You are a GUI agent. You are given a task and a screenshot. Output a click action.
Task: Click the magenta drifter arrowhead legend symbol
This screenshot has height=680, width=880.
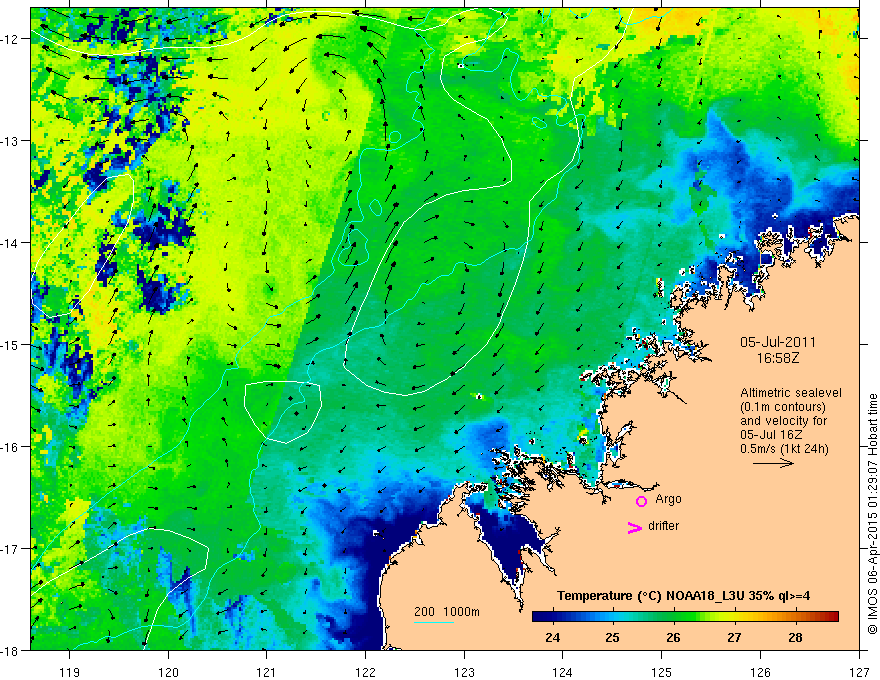point(634,527)
